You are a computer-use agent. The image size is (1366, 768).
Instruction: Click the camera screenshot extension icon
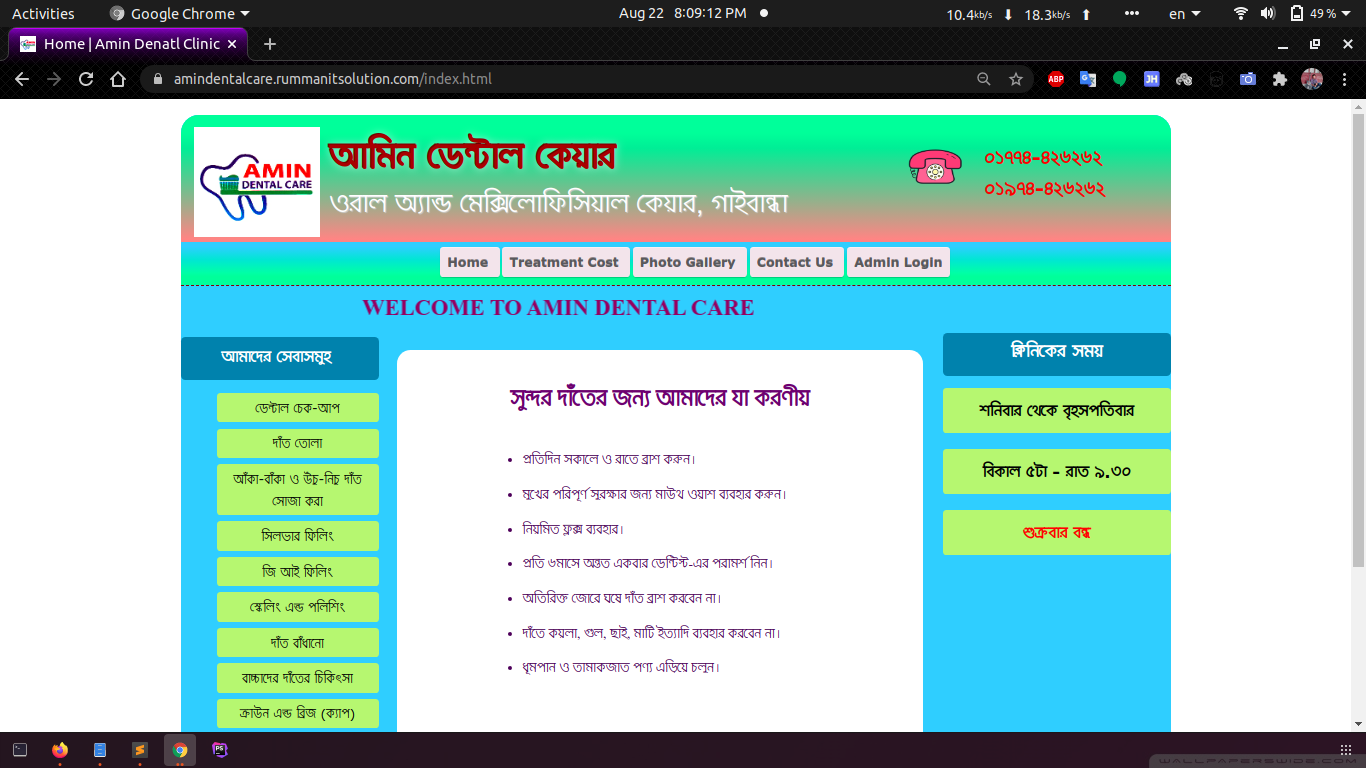click(x=1247, y=79)
